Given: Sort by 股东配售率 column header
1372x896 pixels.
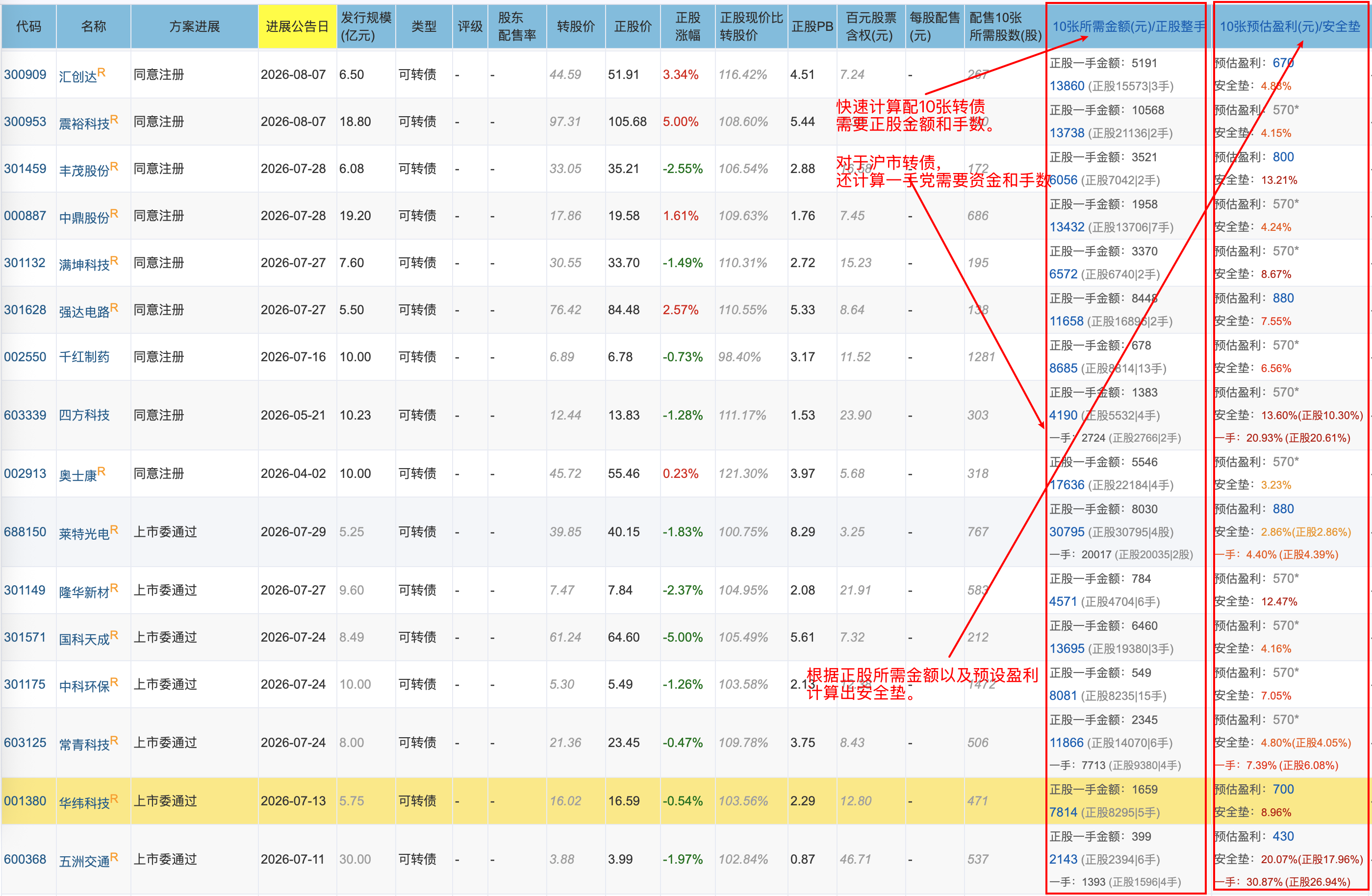Looking at the screenshot, I should (x=517, y=26).
